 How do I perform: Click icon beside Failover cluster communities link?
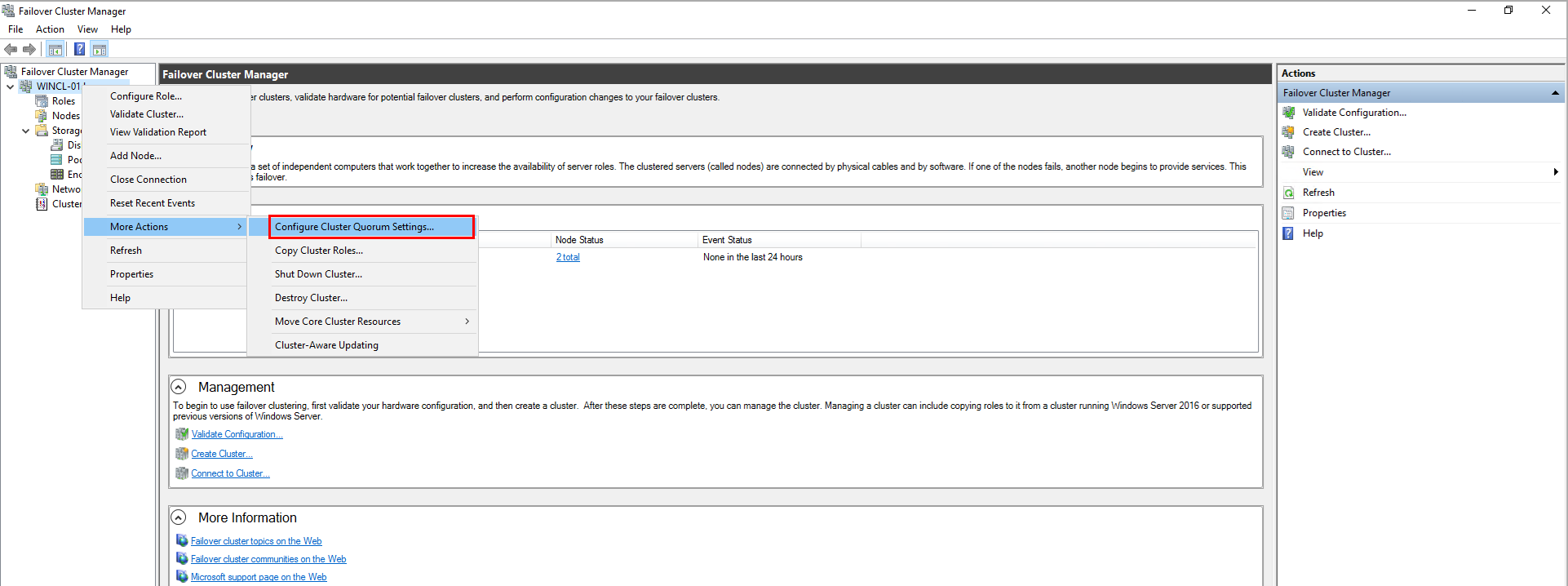click(182, 559)
